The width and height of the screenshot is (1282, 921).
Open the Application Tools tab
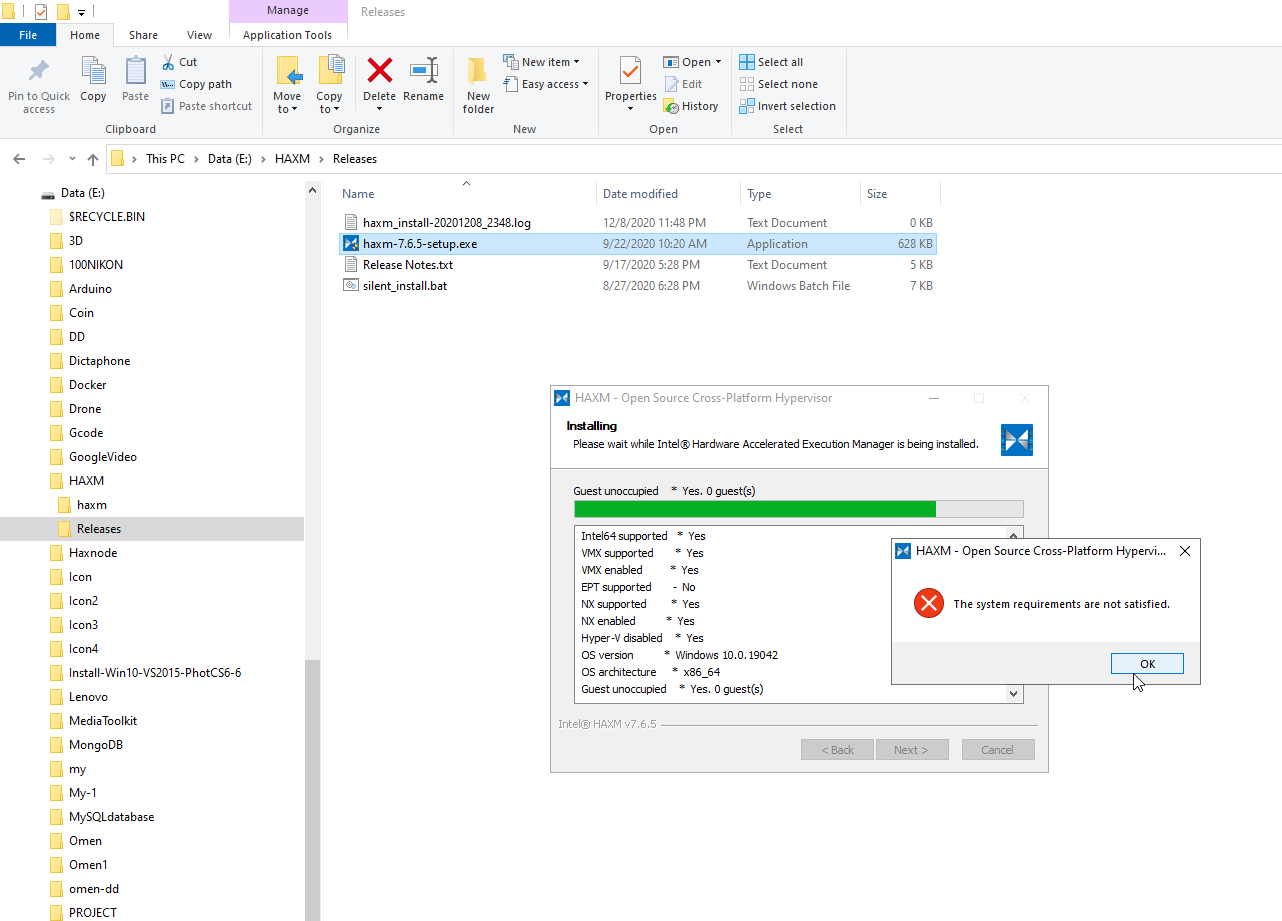[x=288, y=35]
